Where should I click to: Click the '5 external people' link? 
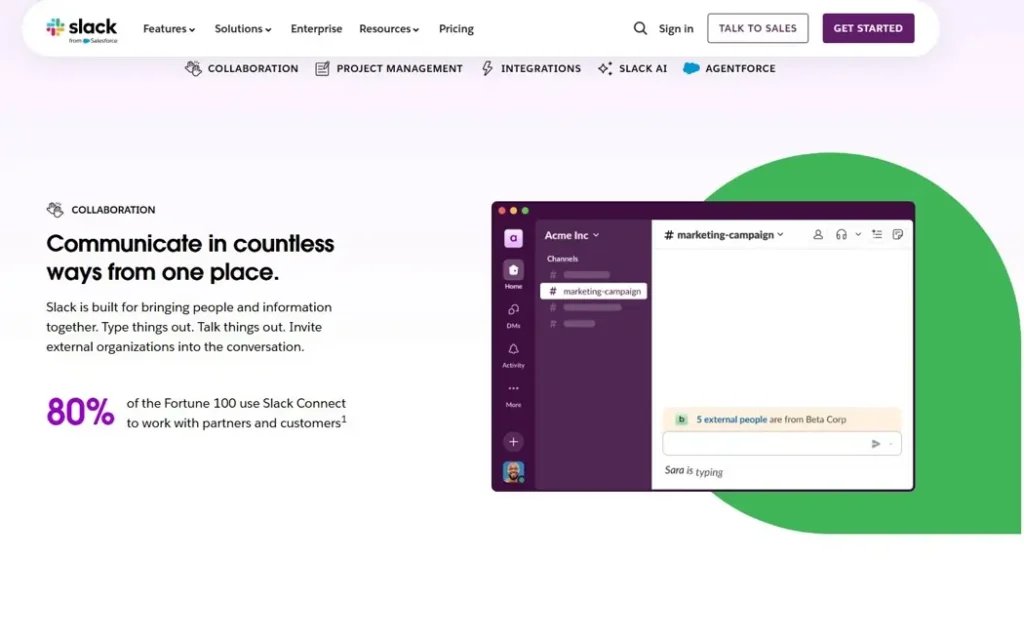pos(731,419)
